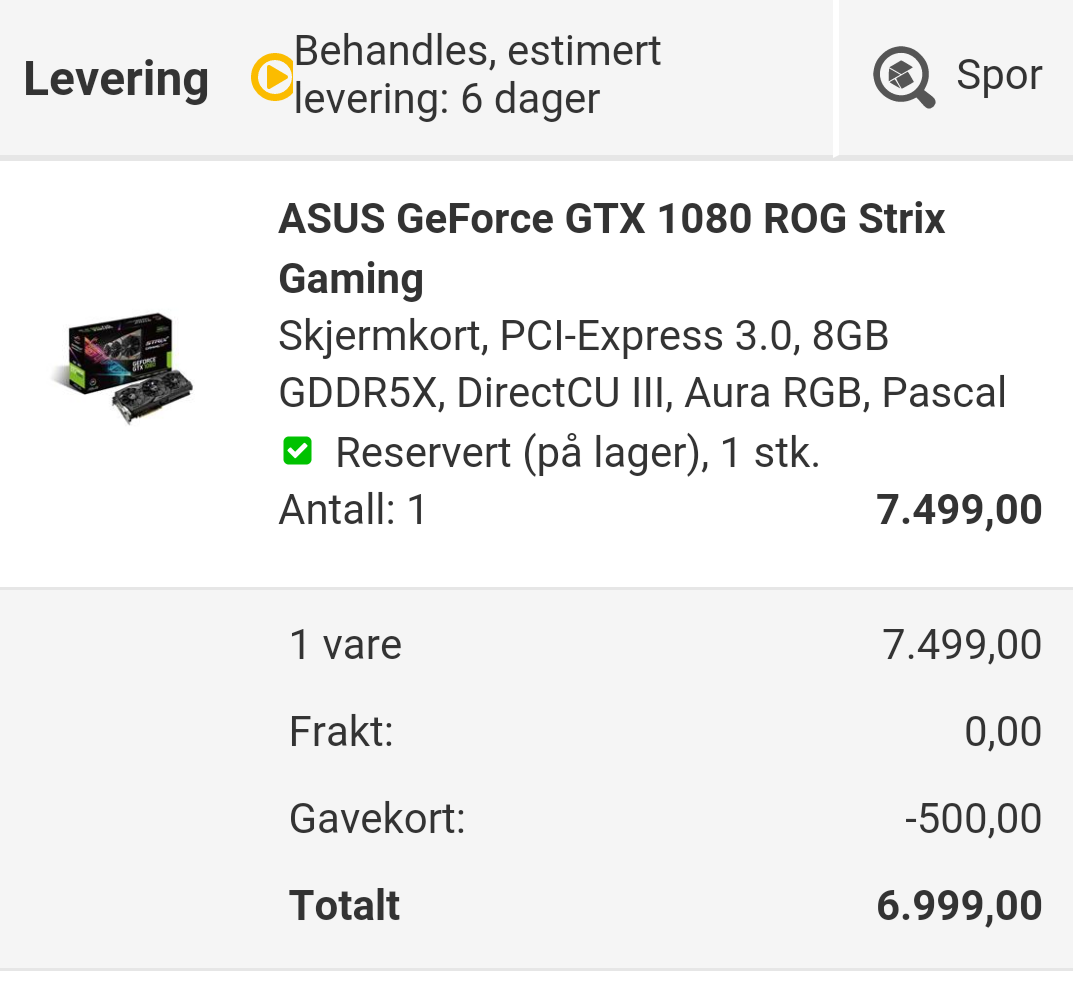Click the green reserved stock checkmark

coord(297,452)
